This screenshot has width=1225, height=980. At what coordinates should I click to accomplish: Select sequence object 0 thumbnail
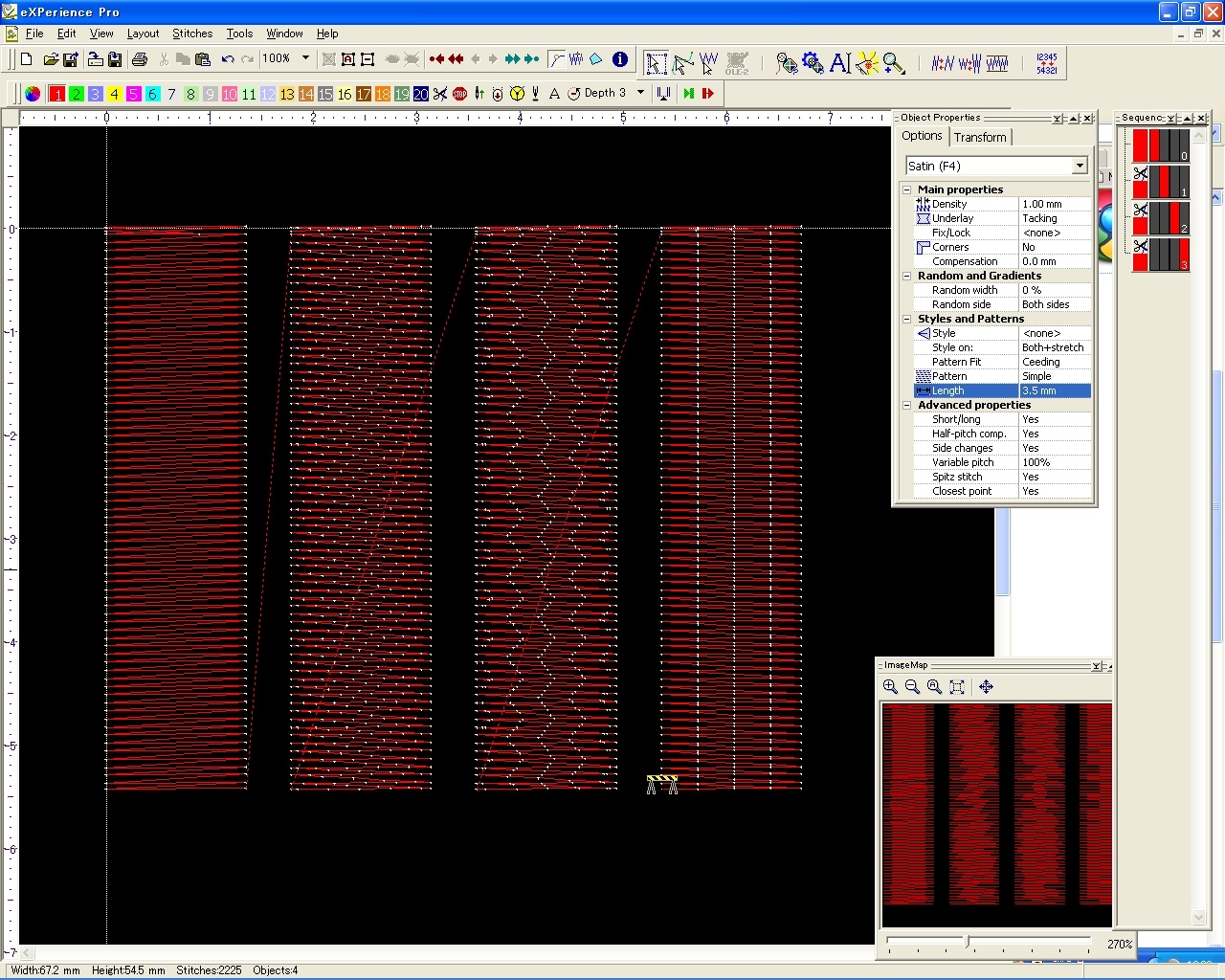[1161, 145]
